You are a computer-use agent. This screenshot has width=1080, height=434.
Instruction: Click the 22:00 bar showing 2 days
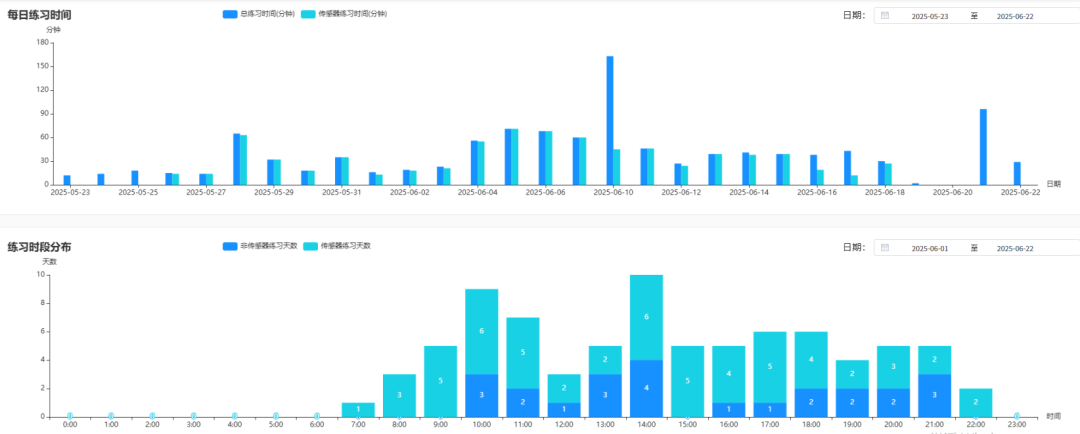click(975, 402)
